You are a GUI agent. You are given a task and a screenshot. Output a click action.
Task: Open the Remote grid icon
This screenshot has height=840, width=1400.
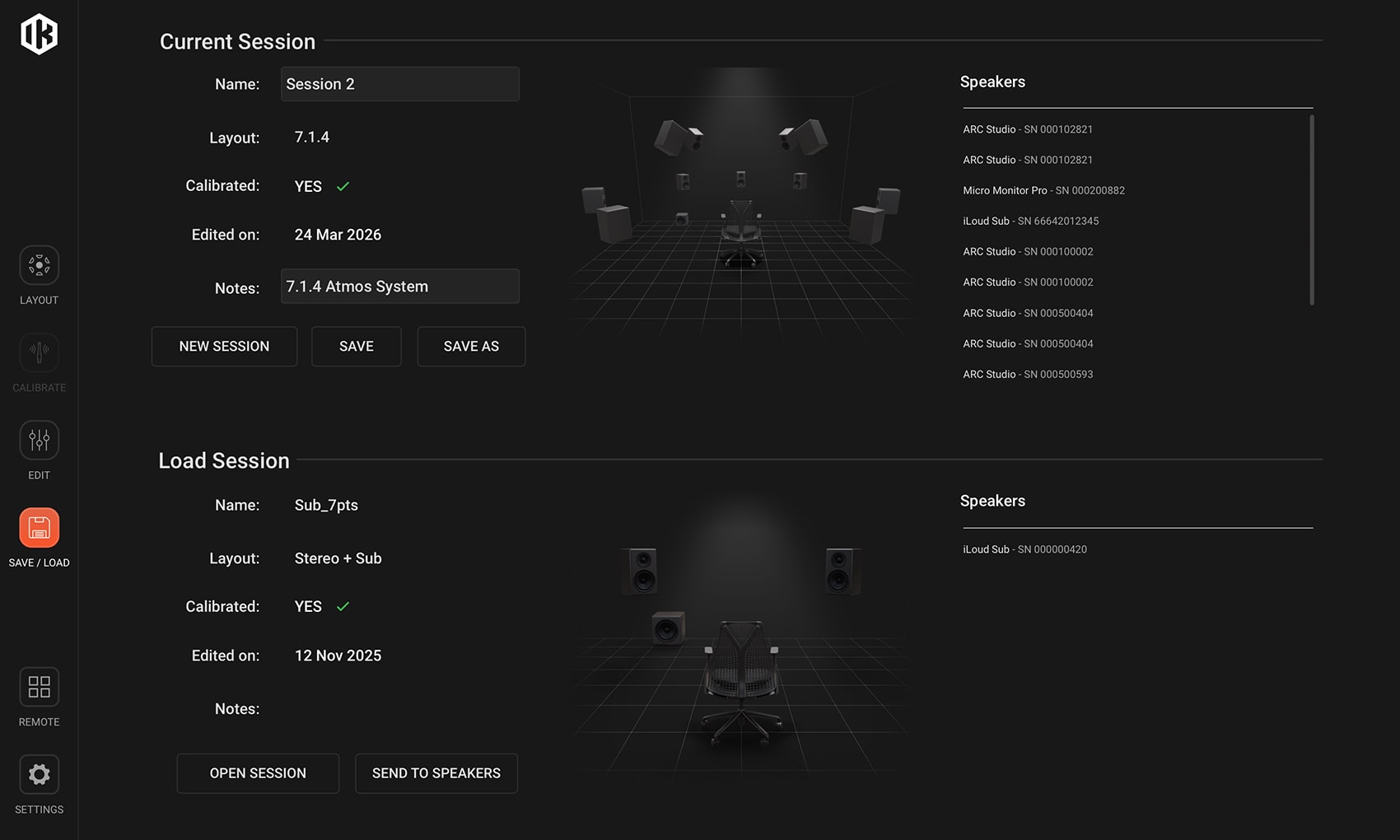(39, 687)
